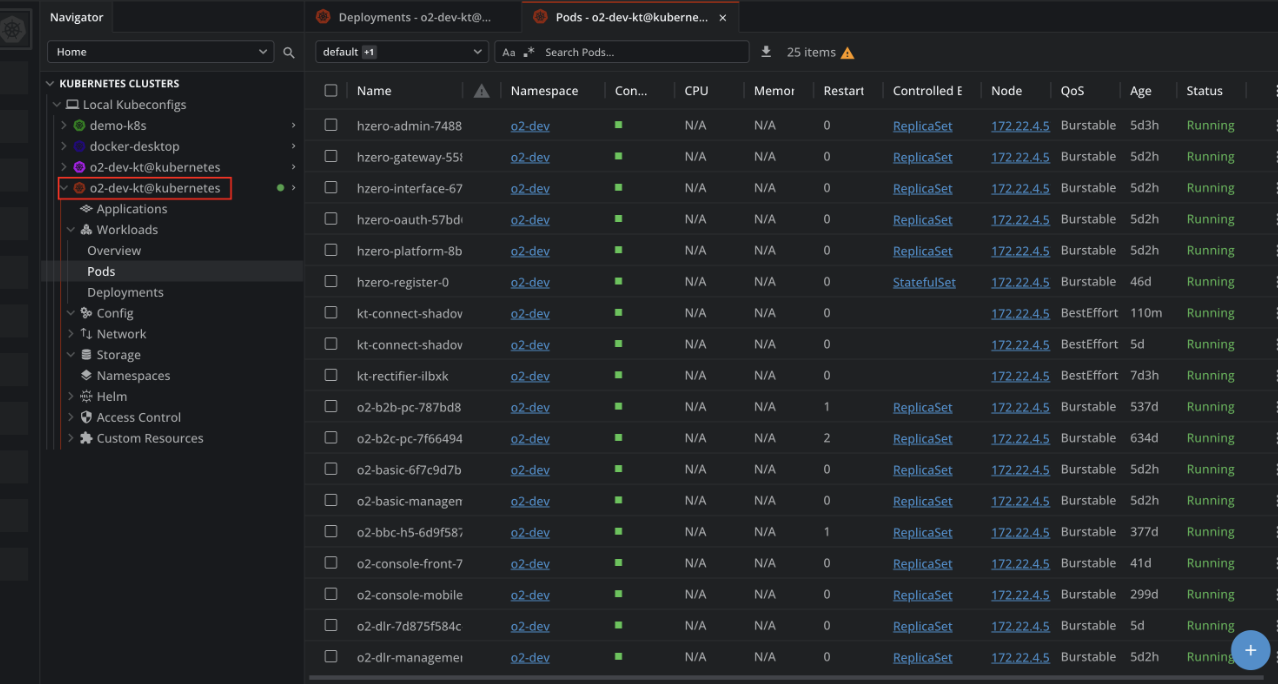This screenshot has width=1278, height=684.
Task: Click the warning column header icon
Action: click(x=481, y=91)
